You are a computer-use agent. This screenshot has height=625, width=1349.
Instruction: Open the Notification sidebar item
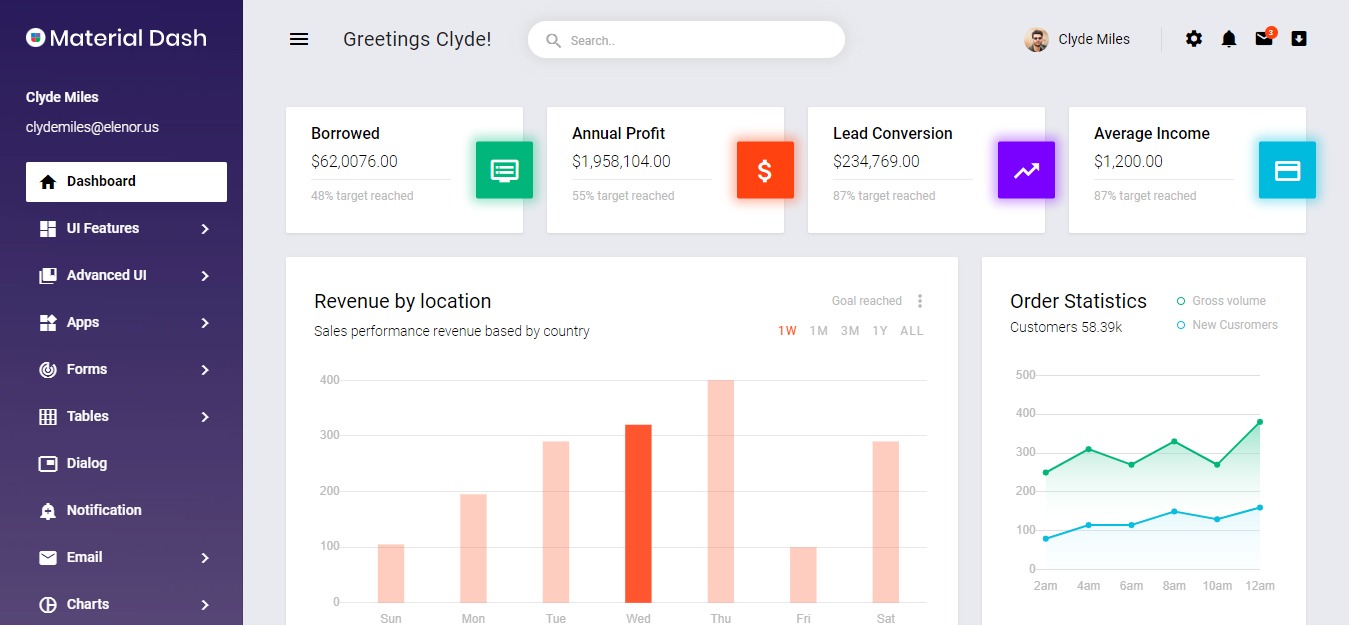104,510
